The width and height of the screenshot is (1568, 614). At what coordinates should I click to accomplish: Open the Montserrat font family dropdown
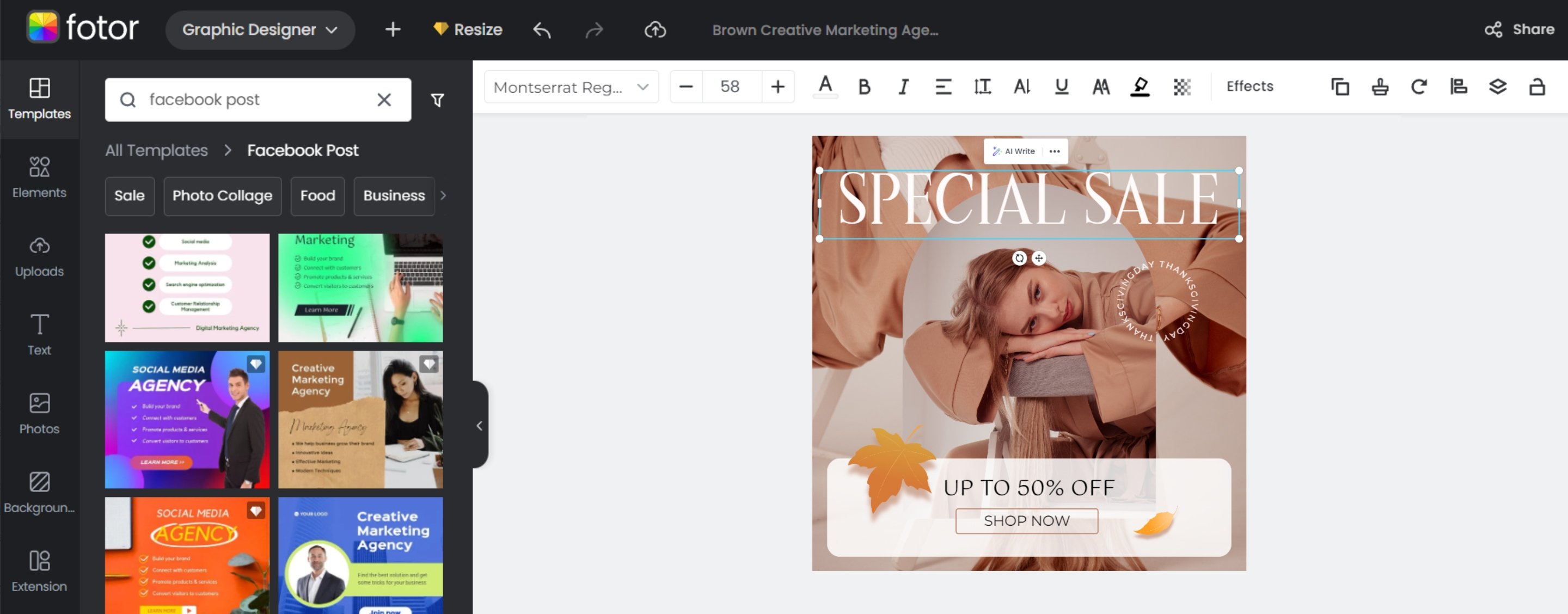click(x=571, y=87)
